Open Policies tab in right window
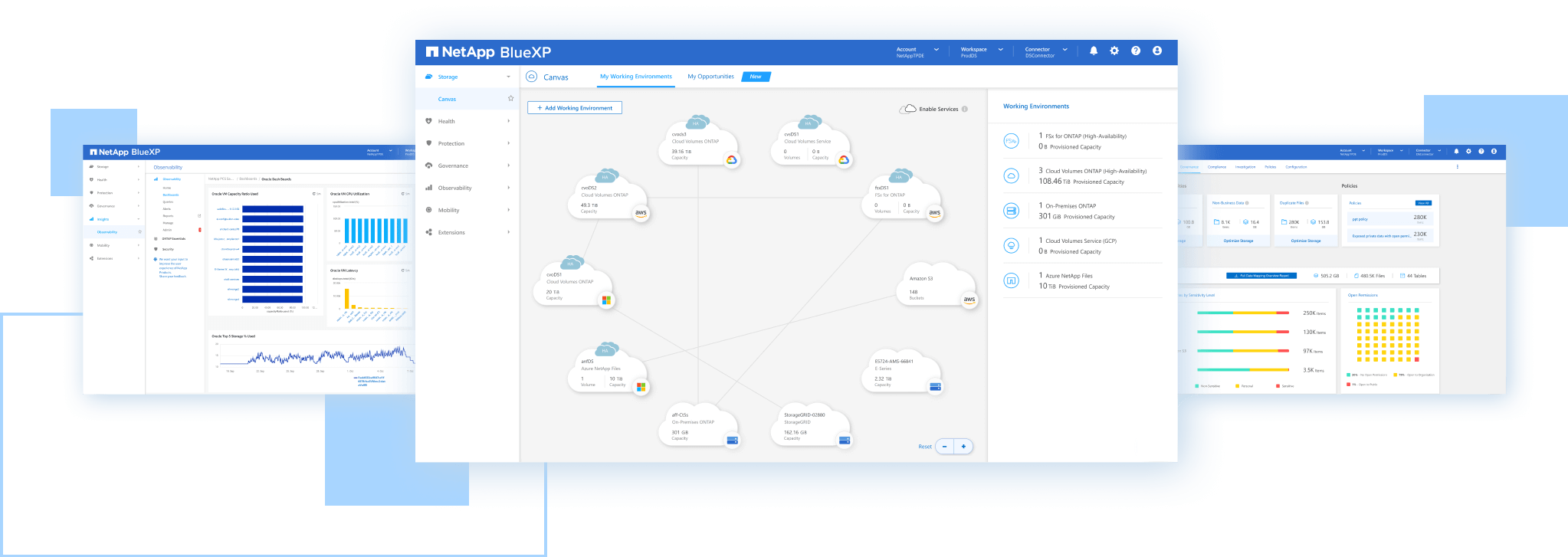Image resolution: width=1568 pixels, height=557 pixels. click(x=1271, y=166)
